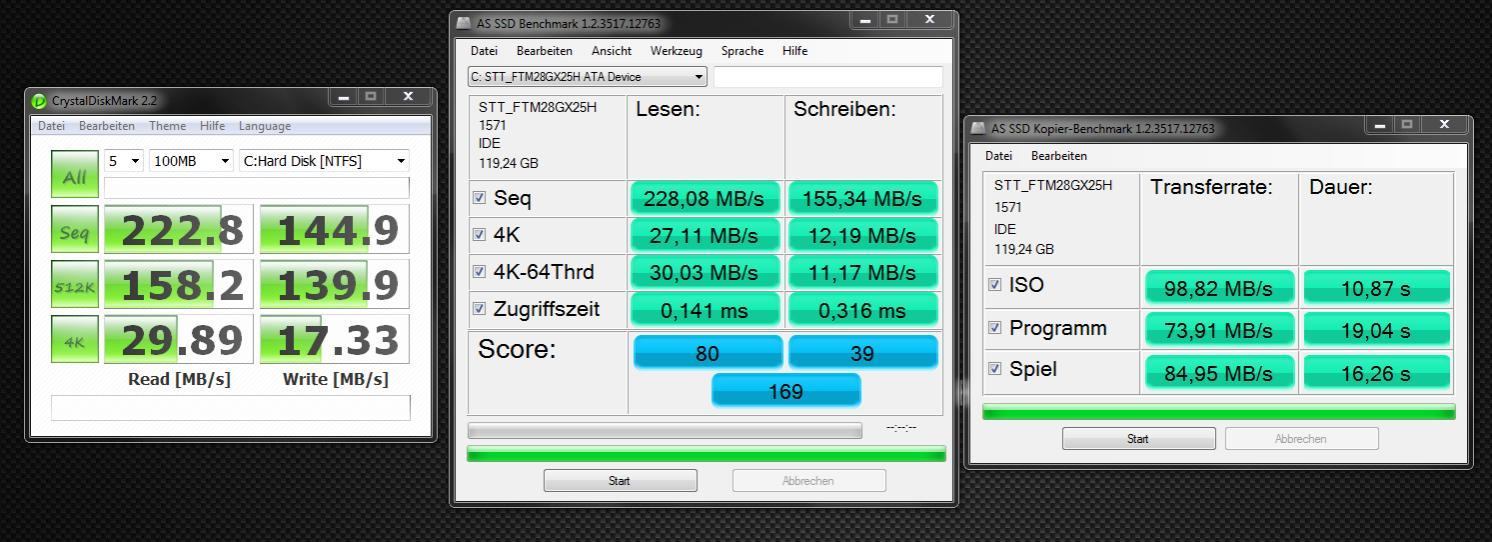This screenshot has height=542, width=1492.
Task: Toggle the Zugriffszeit test checkbox
Action: coord(479,309)
